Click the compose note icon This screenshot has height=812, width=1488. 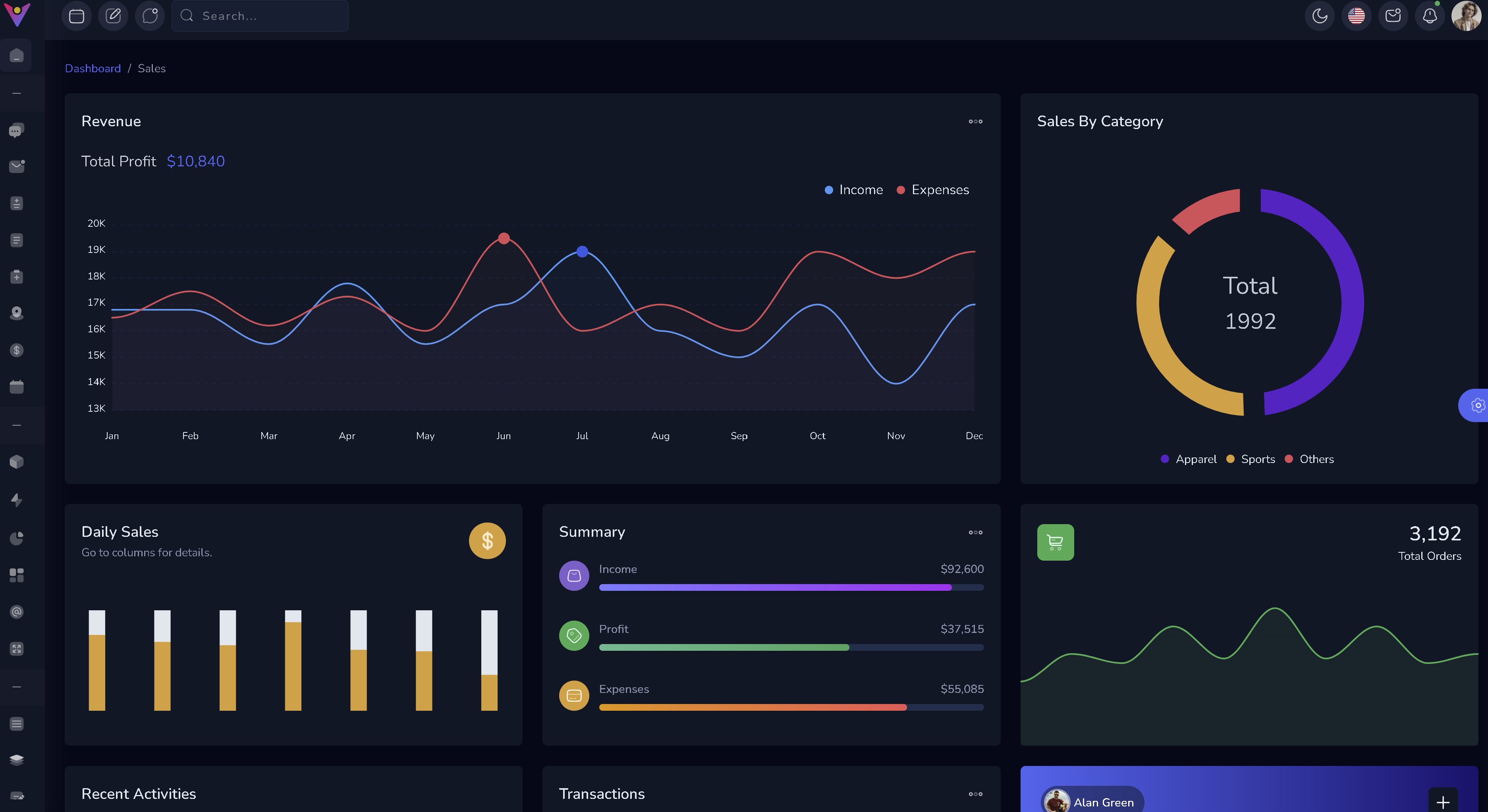pos(113,15)
